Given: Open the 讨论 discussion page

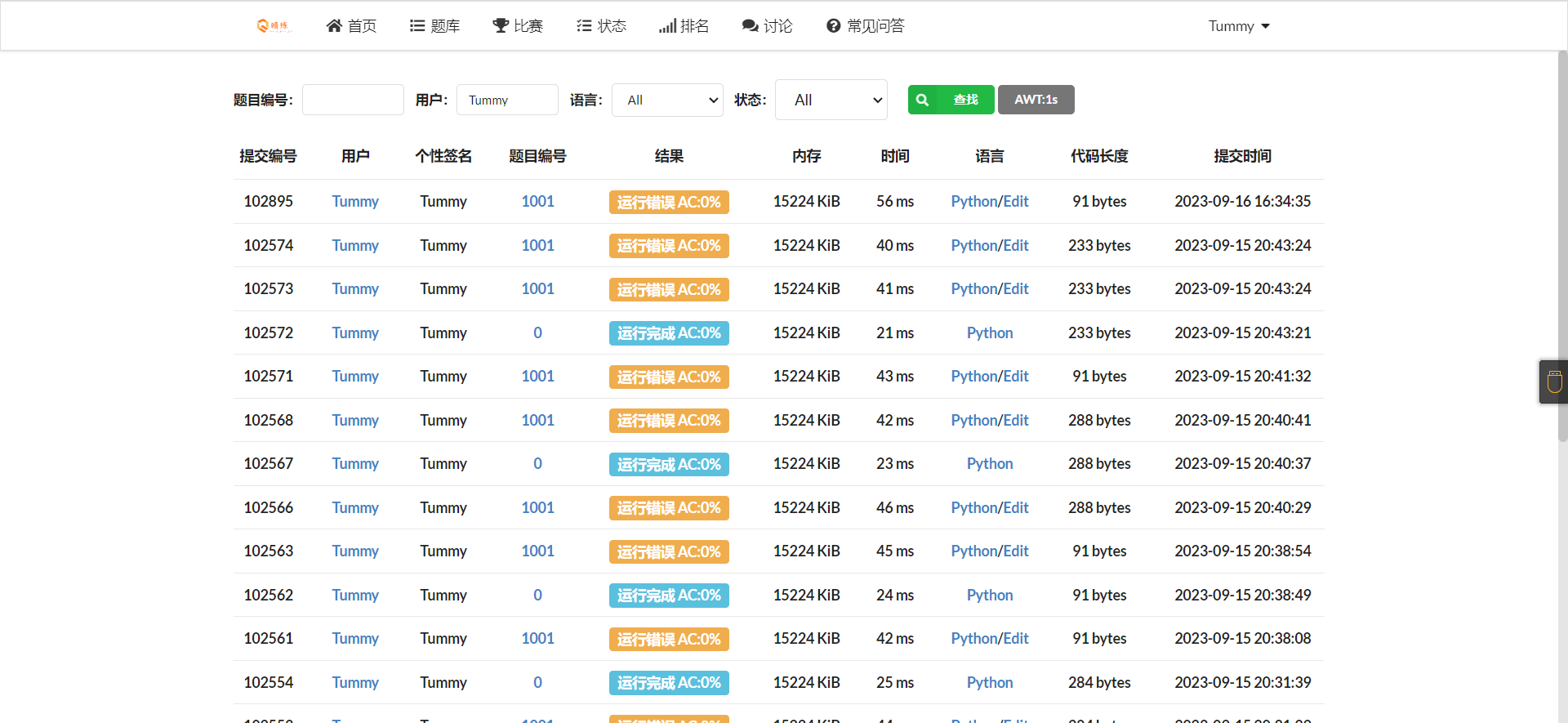Looking at the screenshot, I should coord(768,26).
